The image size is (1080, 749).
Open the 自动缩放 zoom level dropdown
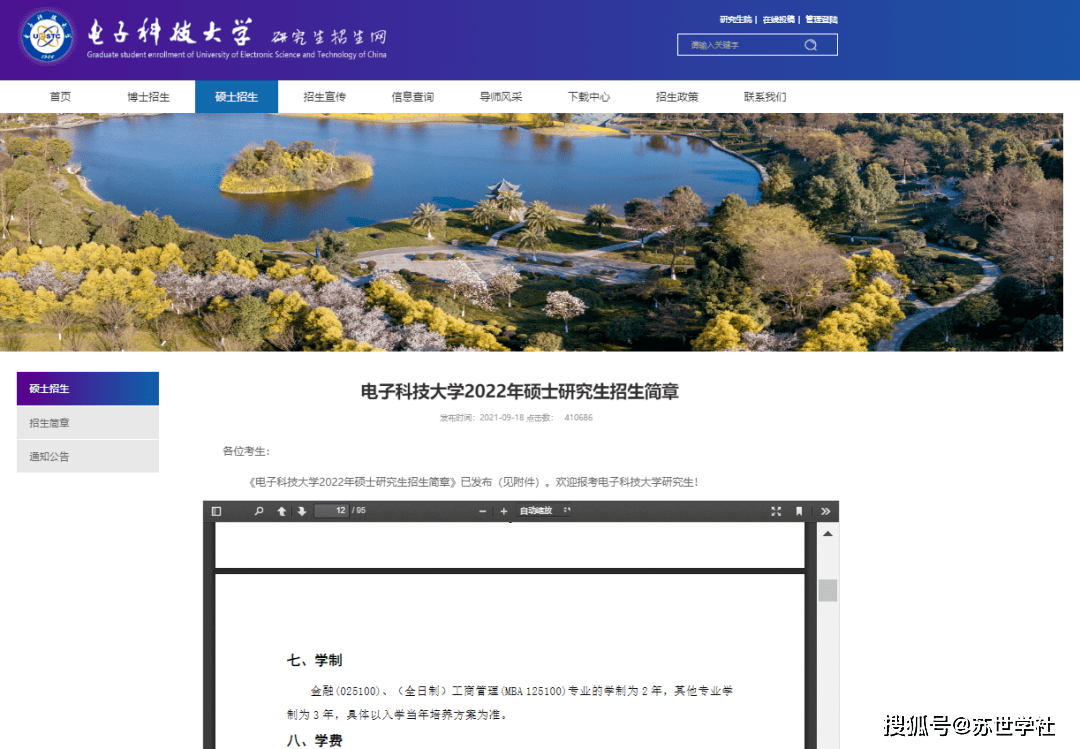point(545,511)
